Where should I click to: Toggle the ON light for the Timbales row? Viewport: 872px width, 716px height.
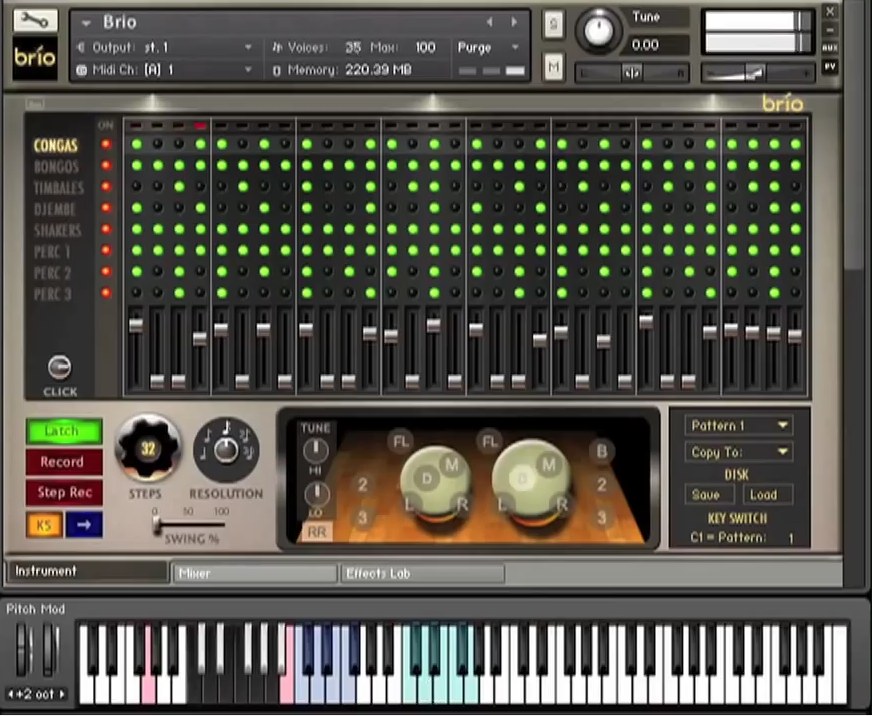(x=106, y=187)
